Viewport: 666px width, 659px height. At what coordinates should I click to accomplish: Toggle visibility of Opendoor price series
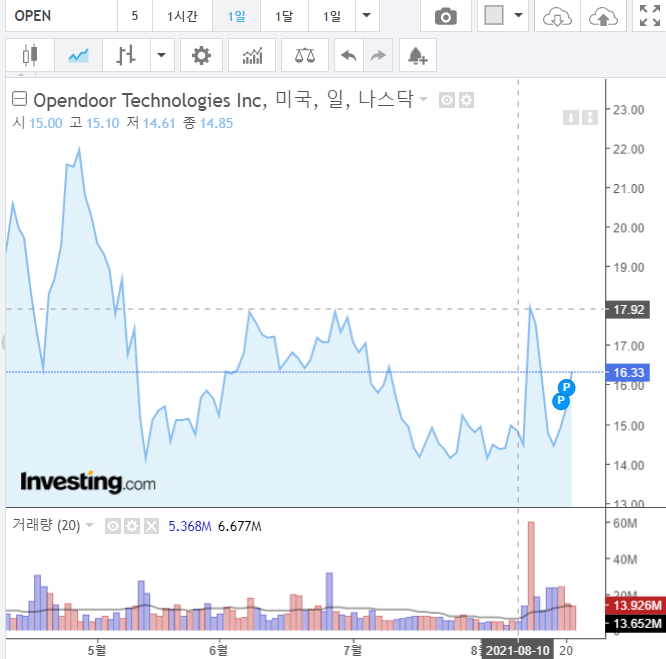[447, 100]
